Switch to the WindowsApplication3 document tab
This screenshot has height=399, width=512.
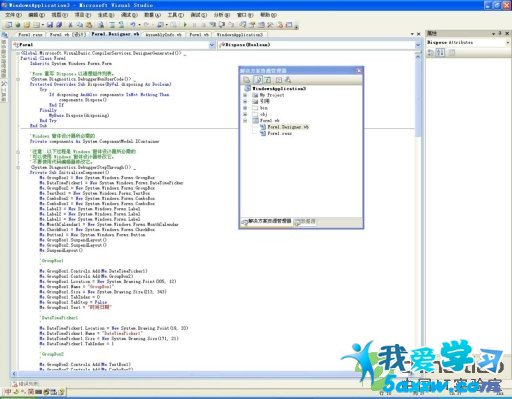[x=240, y=34]
